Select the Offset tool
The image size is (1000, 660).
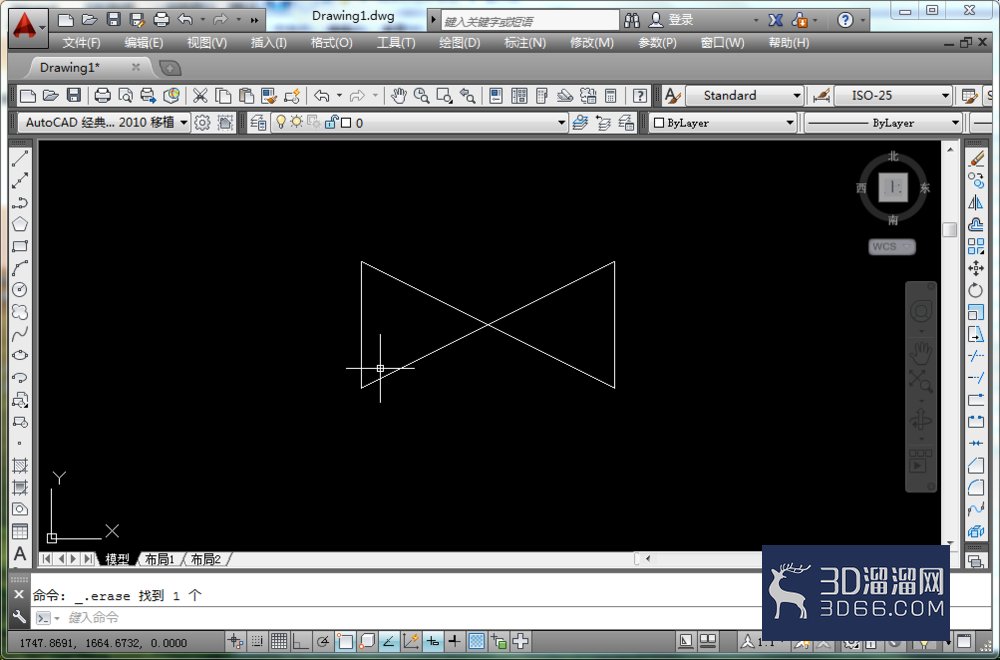(976, 224)
